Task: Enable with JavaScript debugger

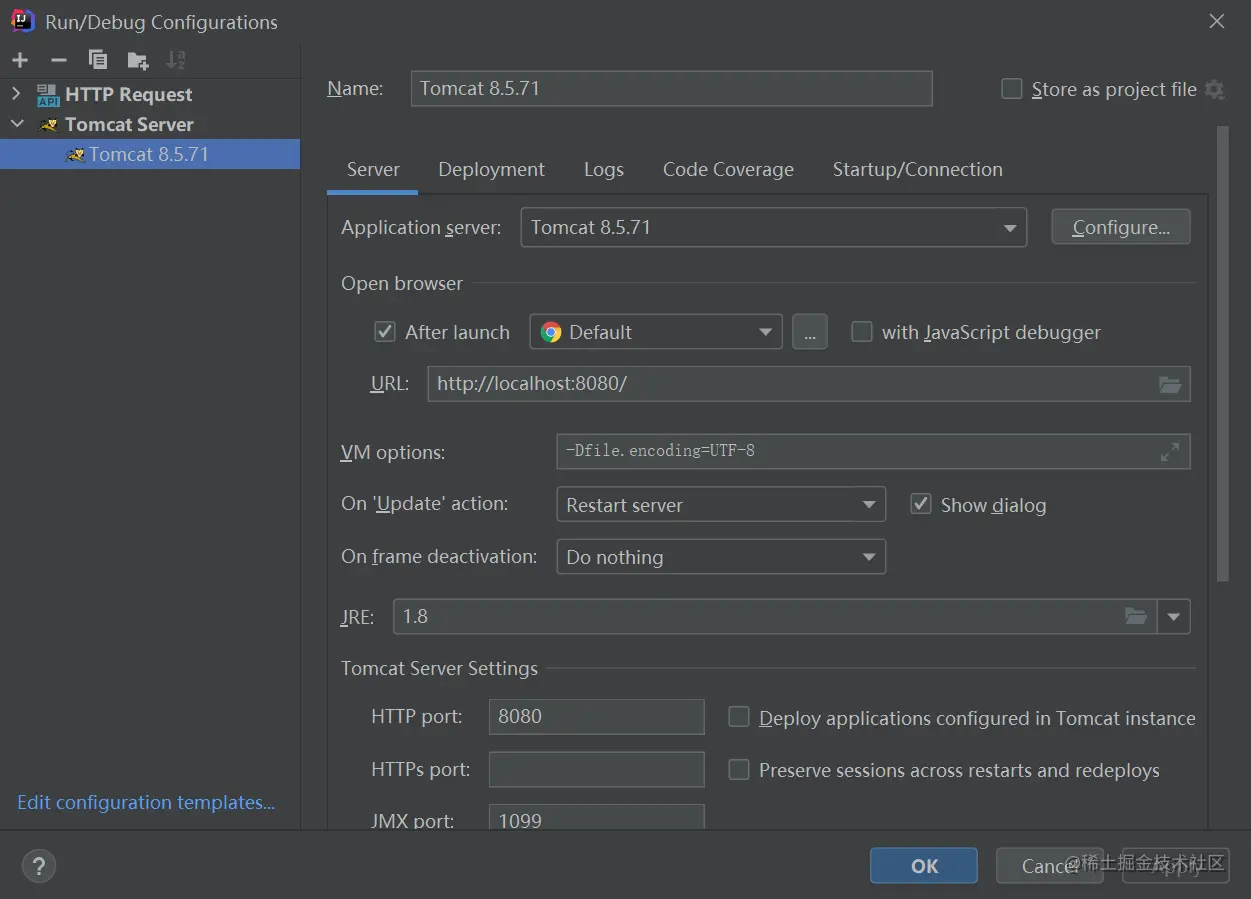Action: pyautogui.click(x=861, y=332)
